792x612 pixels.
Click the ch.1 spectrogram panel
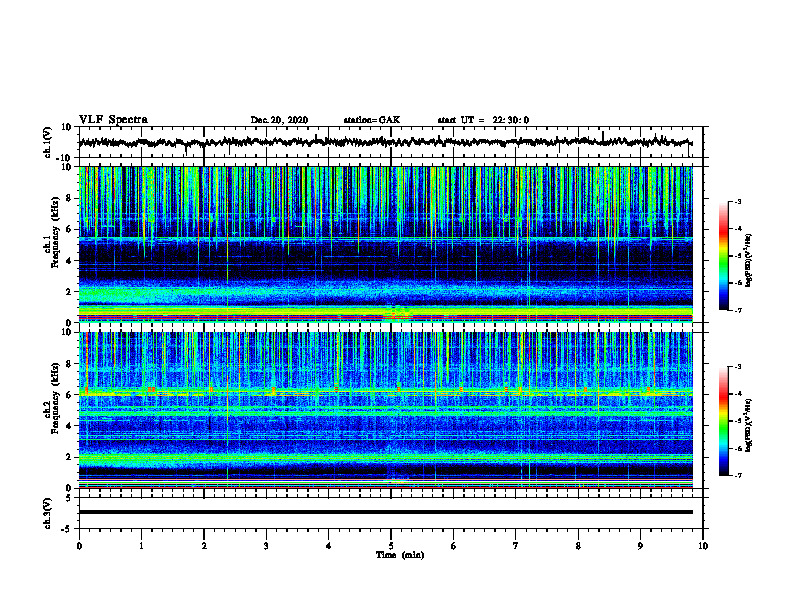coord(385,244)
